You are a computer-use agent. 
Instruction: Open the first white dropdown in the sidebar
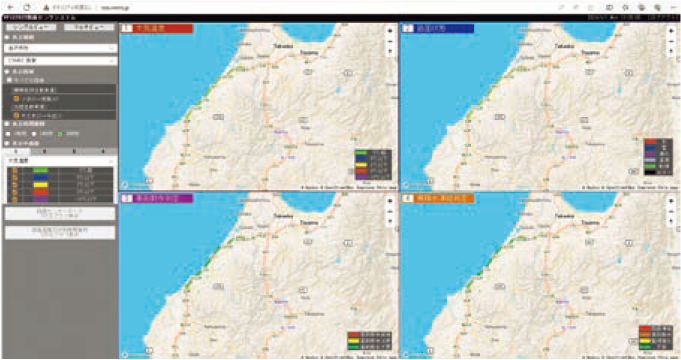[60, 48]
